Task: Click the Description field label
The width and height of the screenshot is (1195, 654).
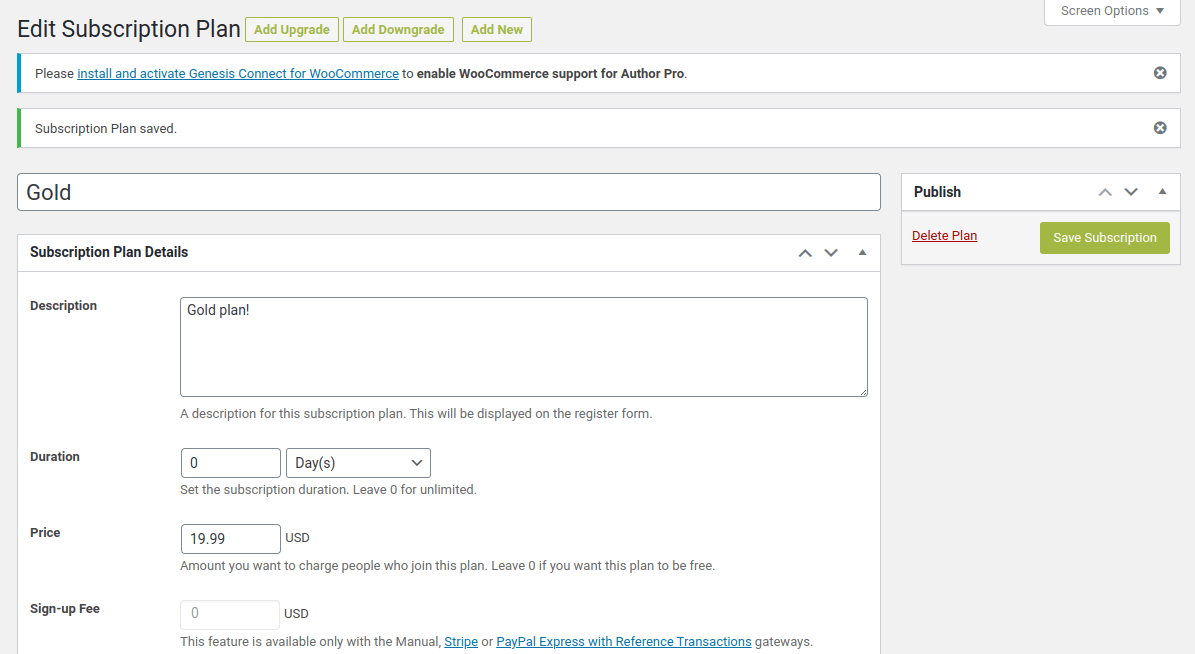Action: point(63,306)
